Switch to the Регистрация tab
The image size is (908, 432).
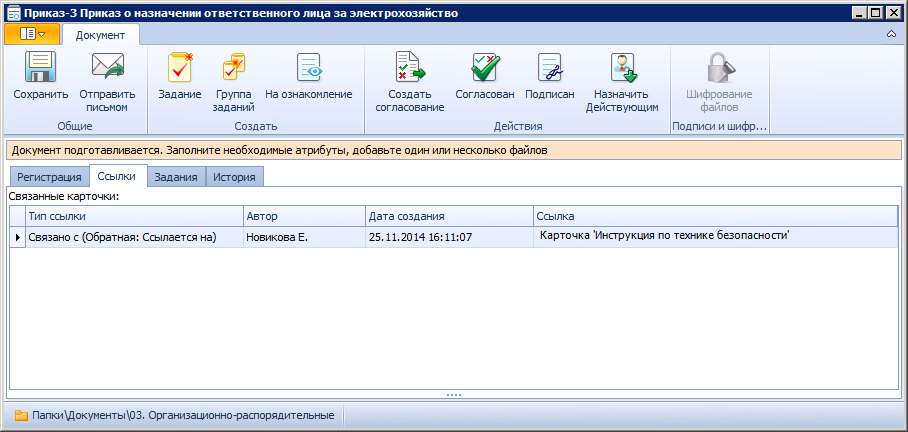(48, 177)
